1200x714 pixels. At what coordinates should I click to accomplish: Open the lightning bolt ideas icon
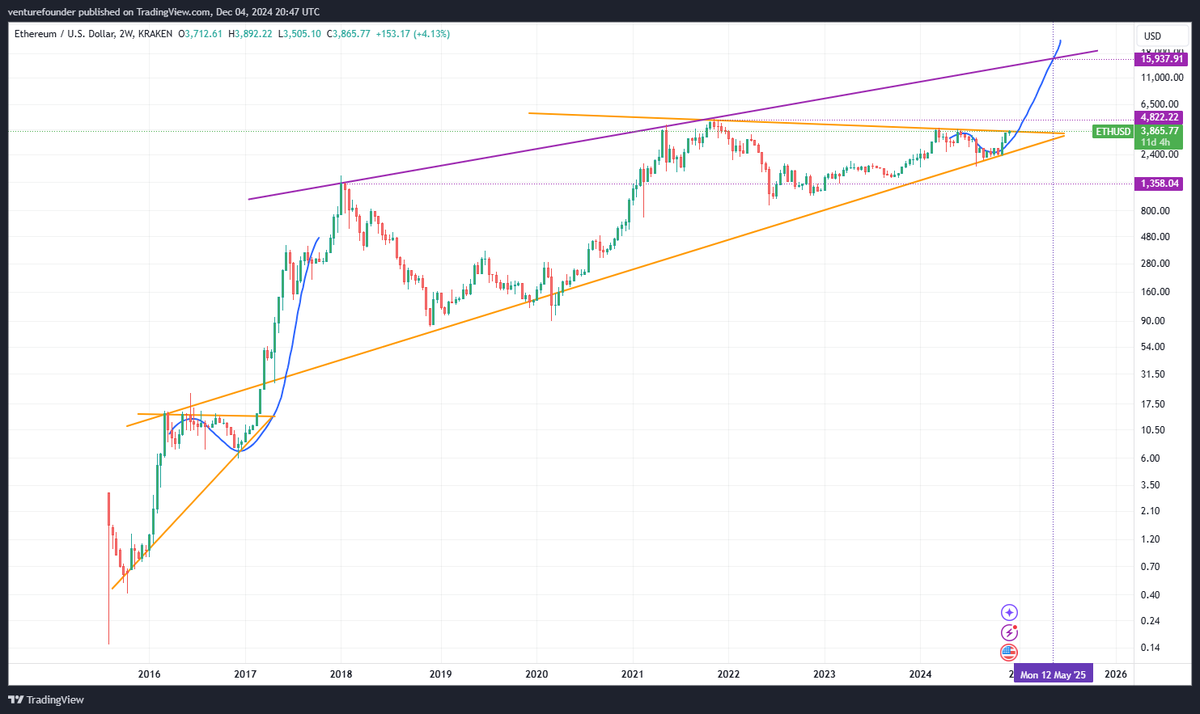coord(1010,632)
